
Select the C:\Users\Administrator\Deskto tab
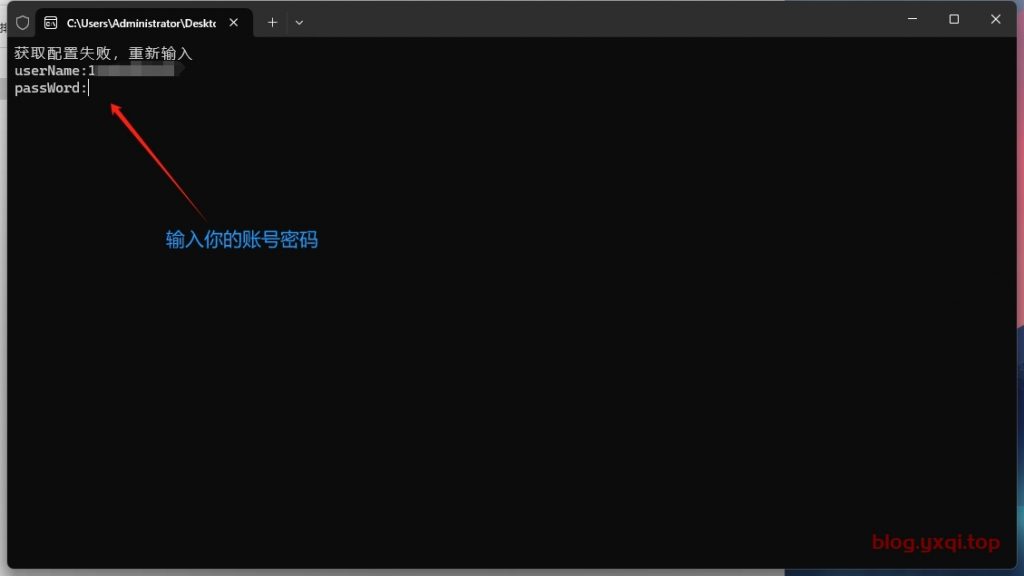(140, 22)
